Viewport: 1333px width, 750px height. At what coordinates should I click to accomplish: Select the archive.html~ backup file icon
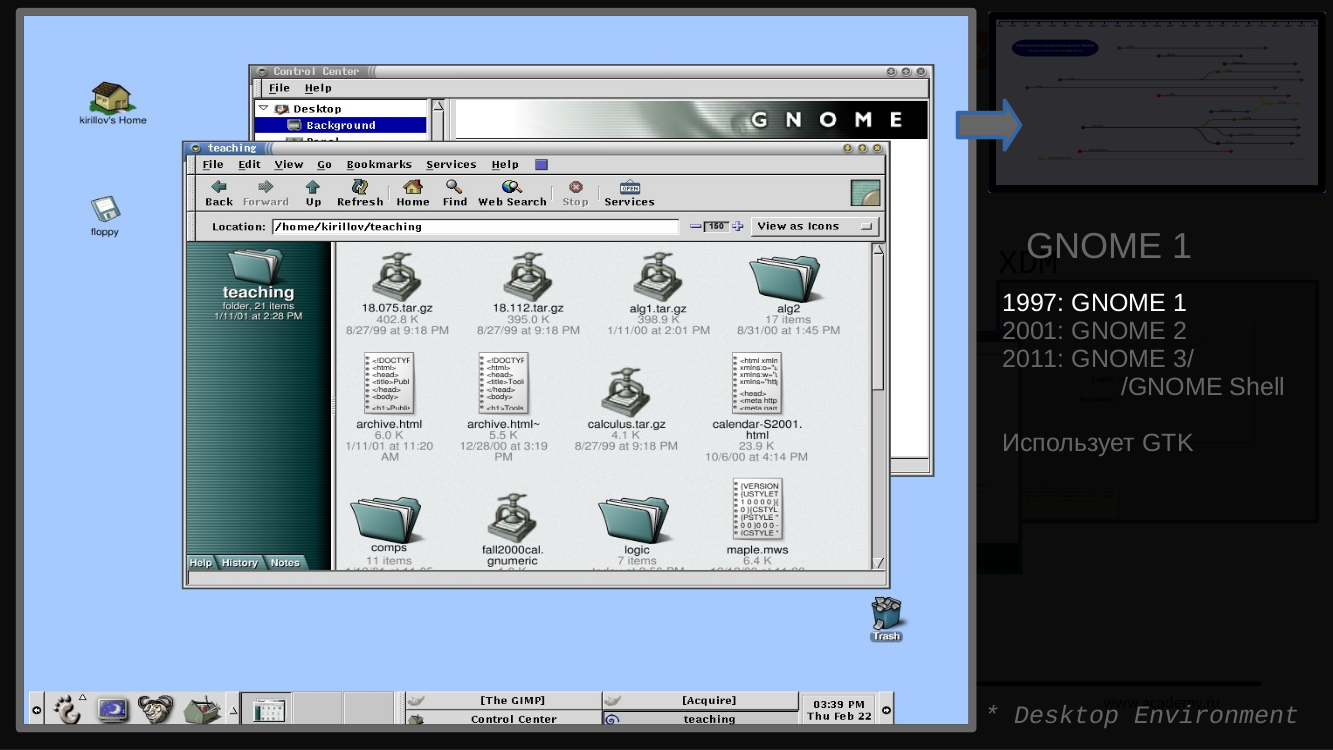(503, 382)
